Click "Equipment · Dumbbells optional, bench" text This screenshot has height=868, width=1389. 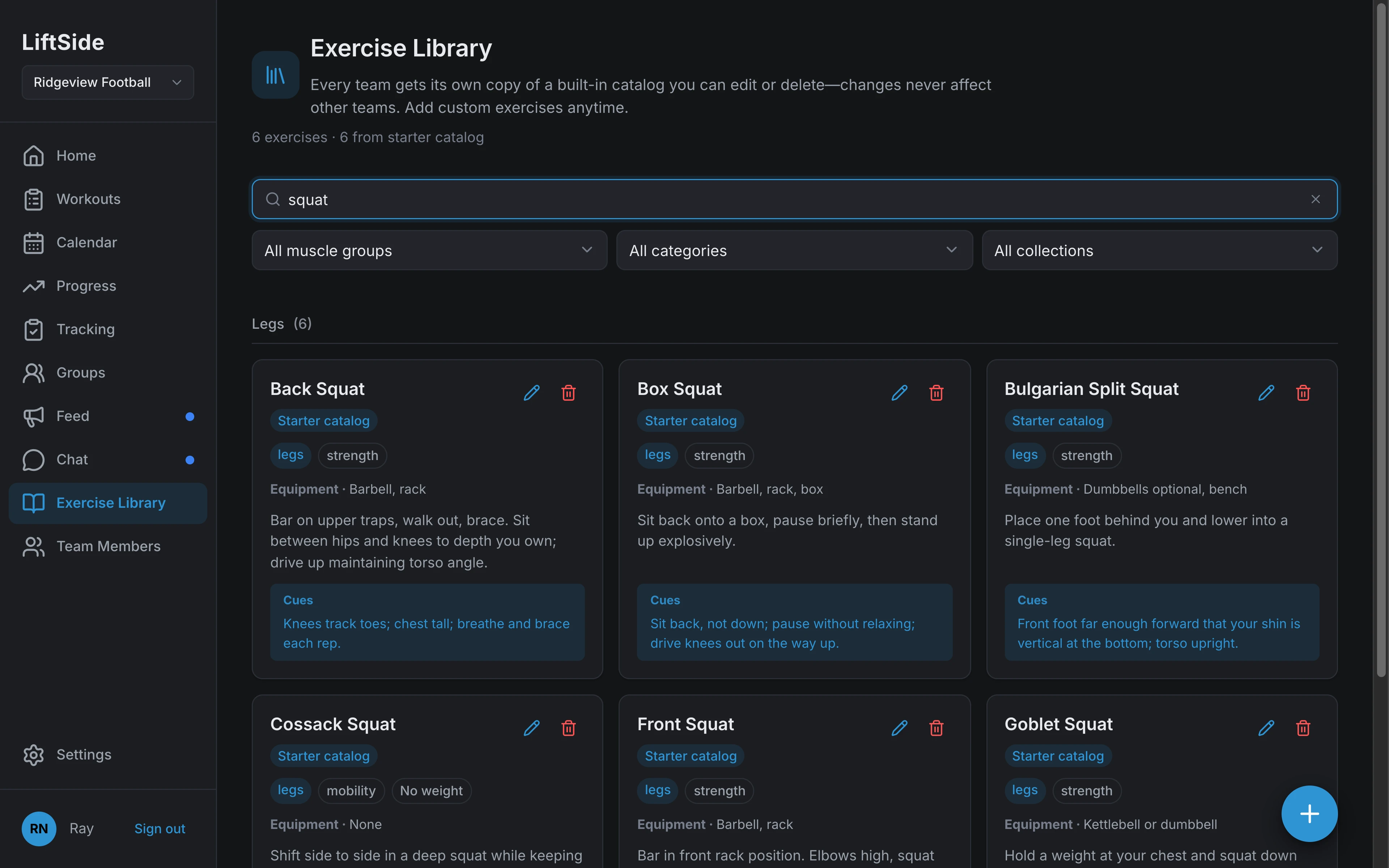(x=1125, y=489)
